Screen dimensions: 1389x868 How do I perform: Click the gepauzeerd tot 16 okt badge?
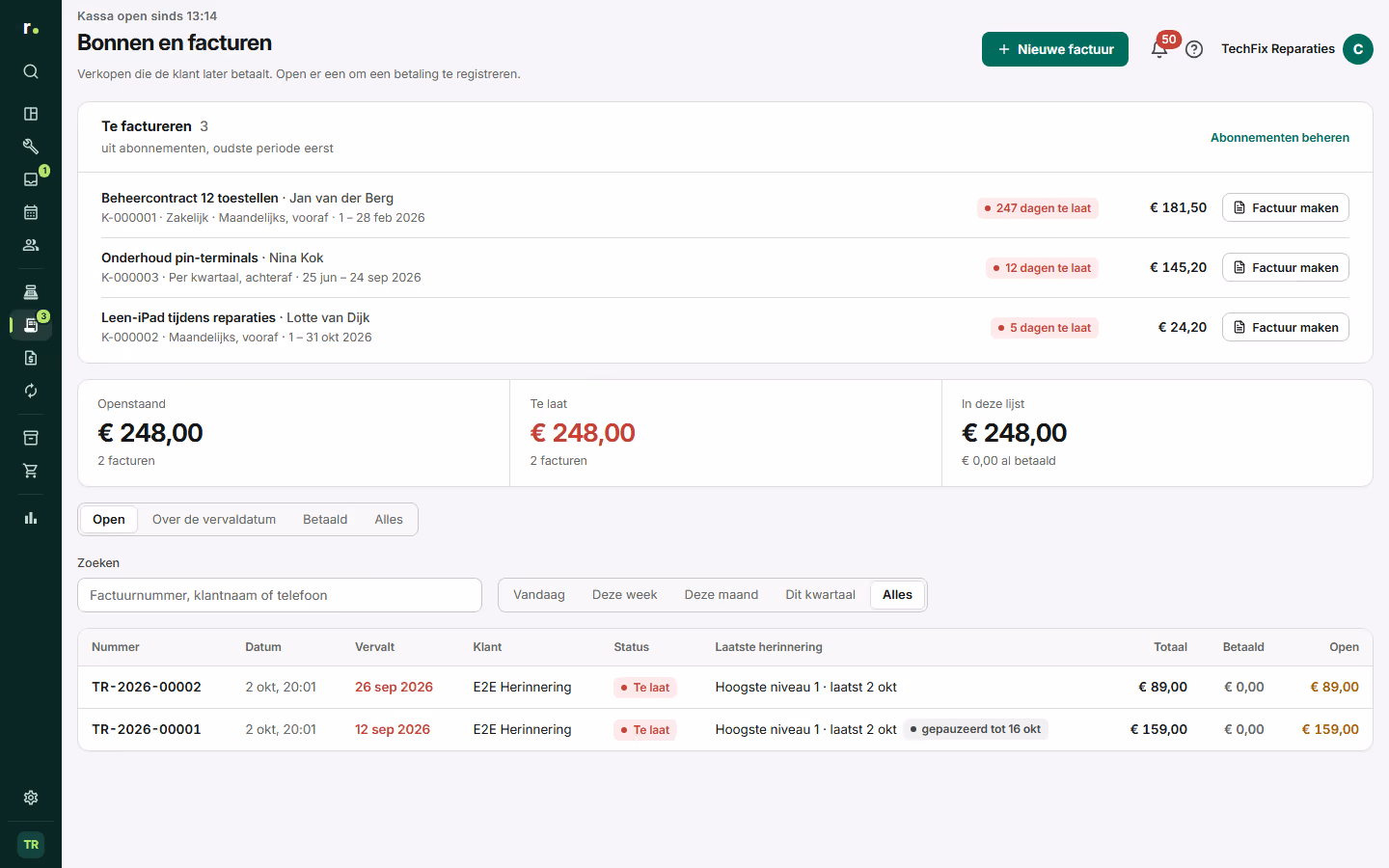coord(976,729)
